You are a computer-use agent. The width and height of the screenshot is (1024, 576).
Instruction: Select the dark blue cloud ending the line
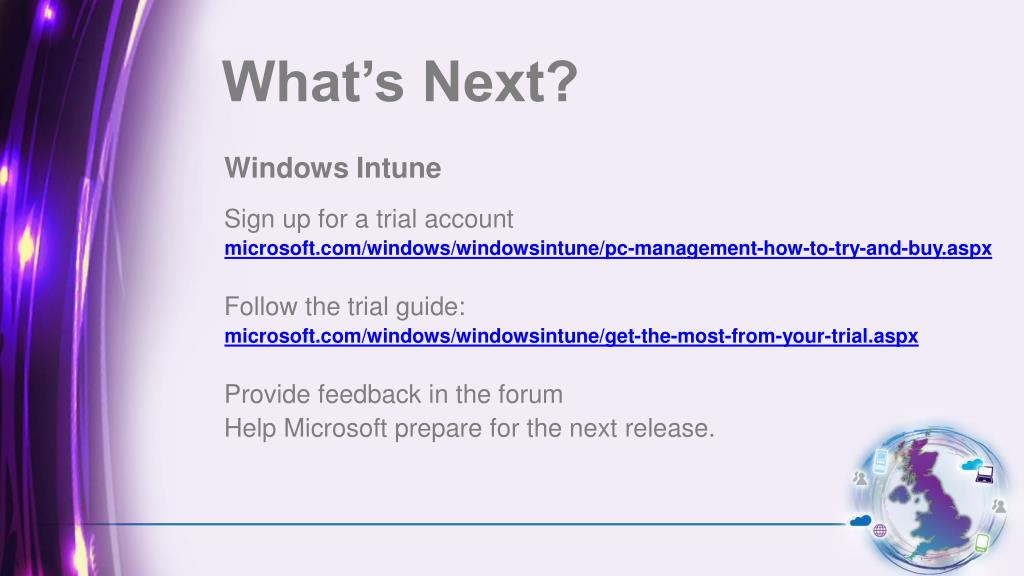tap(861, 520)
